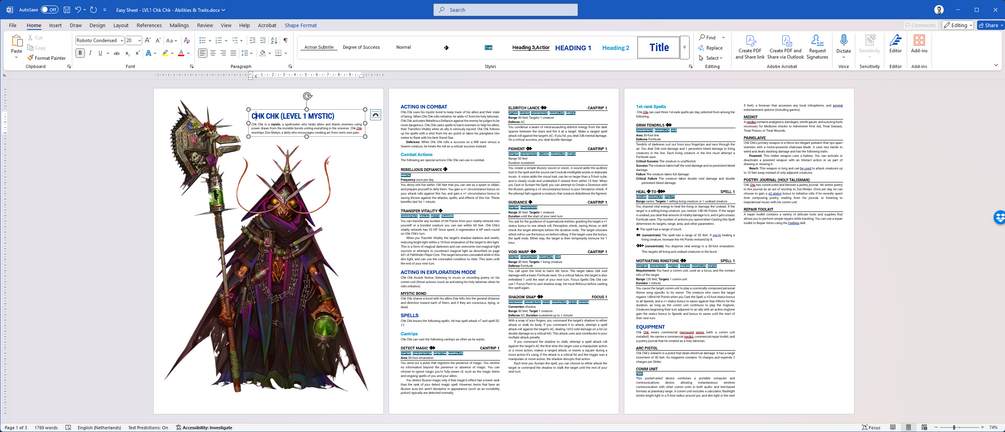Switch to the Design tab
1005x432 pixels.
[97, 25]
